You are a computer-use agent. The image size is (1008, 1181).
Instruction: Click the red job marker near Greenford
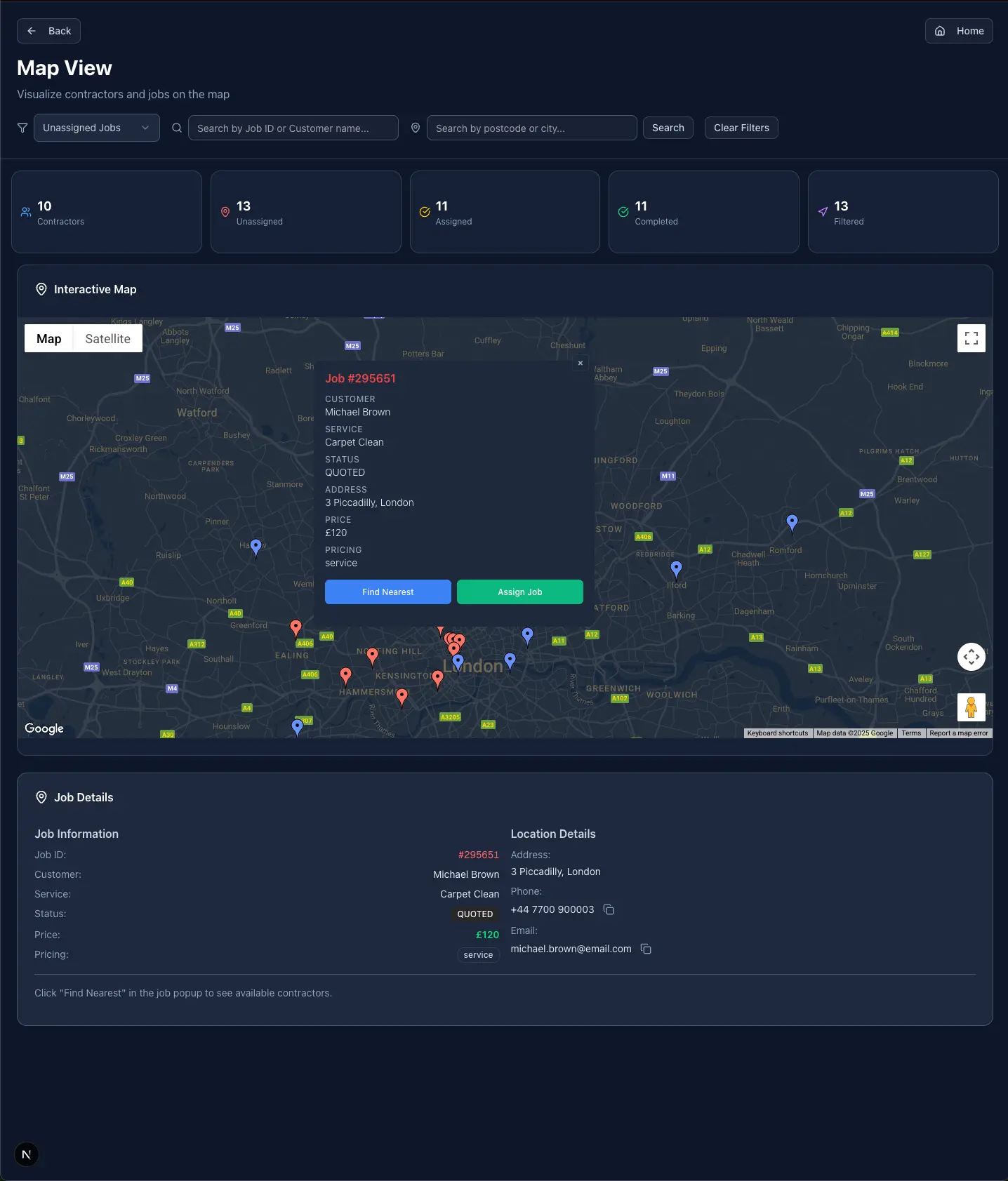pyautogui.click(x=296, y=628)
